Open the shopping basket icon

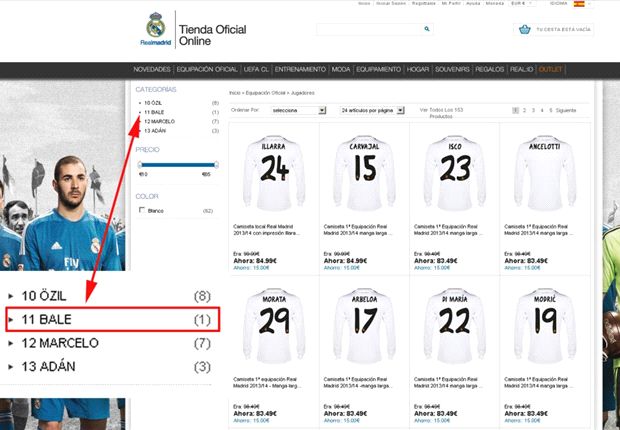tap(525, 29)
